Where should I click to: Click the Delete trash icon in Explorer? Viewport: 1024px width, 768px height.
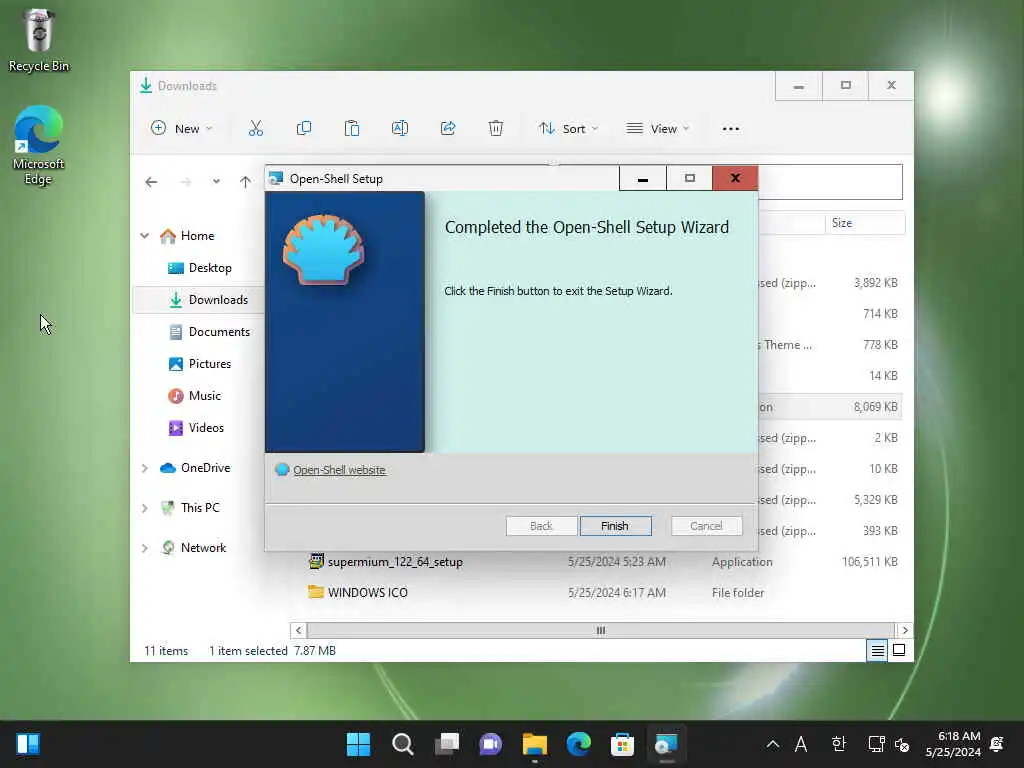pos(496,129)
